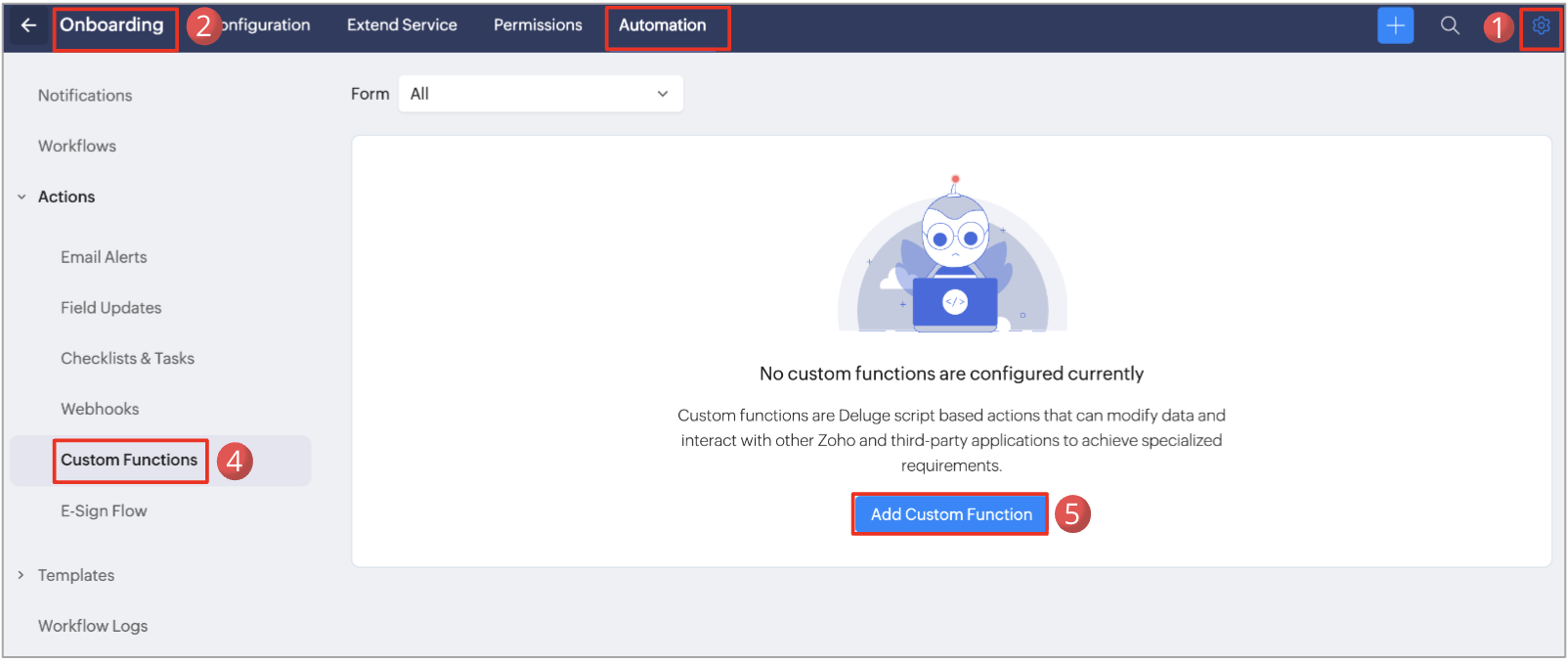Open the Form dropdown showing All
The image size is (1568, 663).
pos(541,94)
